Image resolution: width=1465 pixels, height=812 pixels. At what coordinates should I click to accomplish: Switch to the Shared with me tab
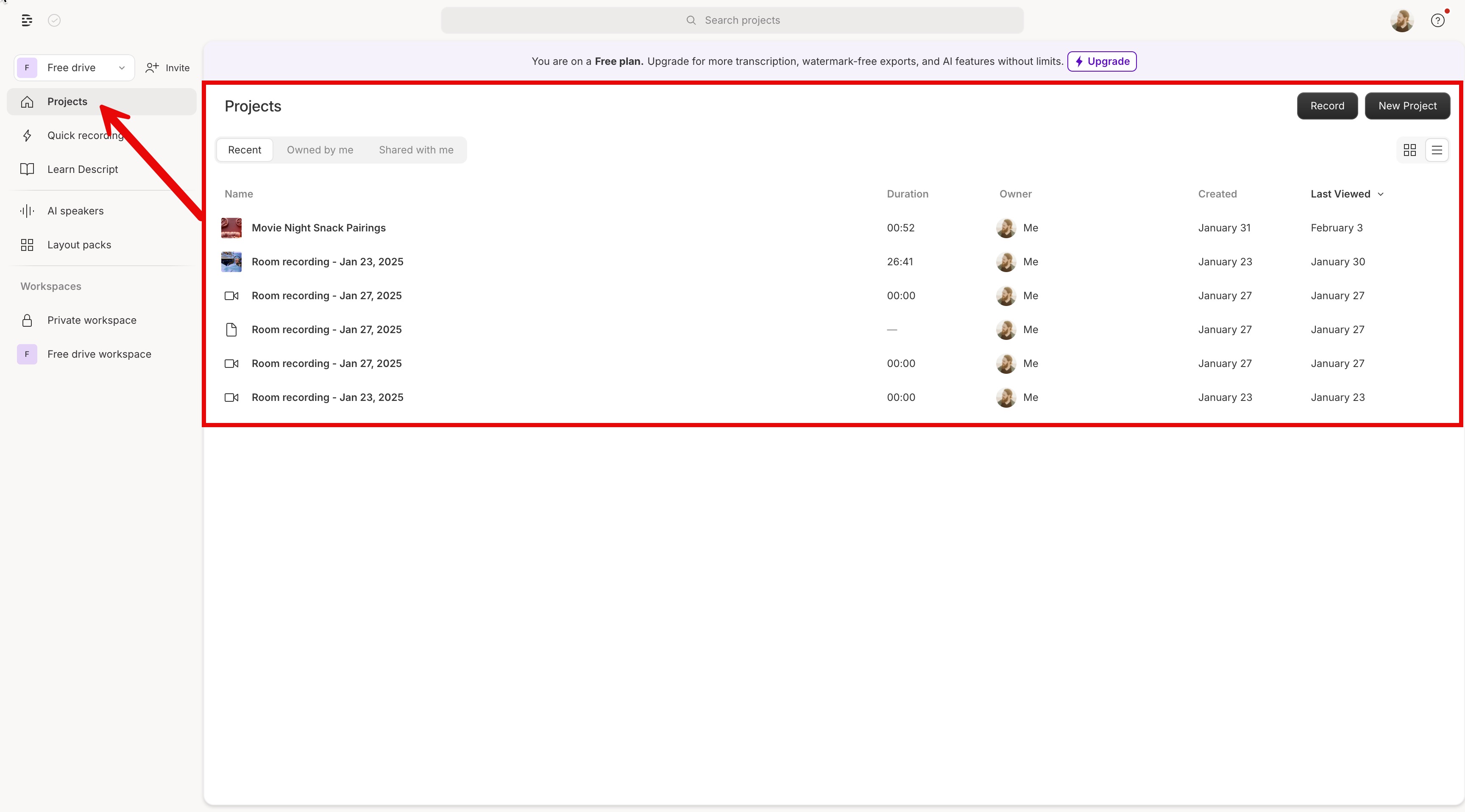[416, 150]
